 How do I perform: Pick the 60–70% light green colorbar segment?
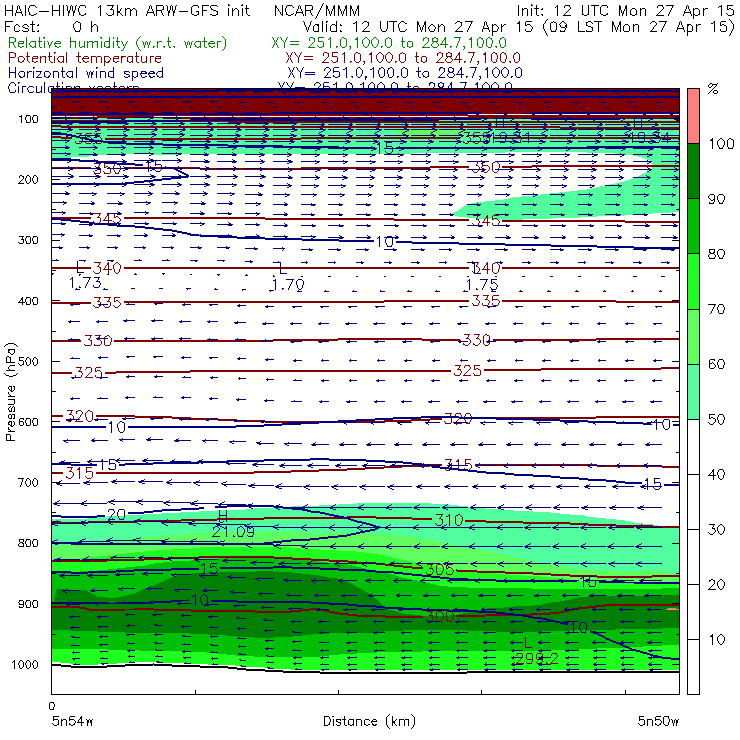click(x=693, y=336)
